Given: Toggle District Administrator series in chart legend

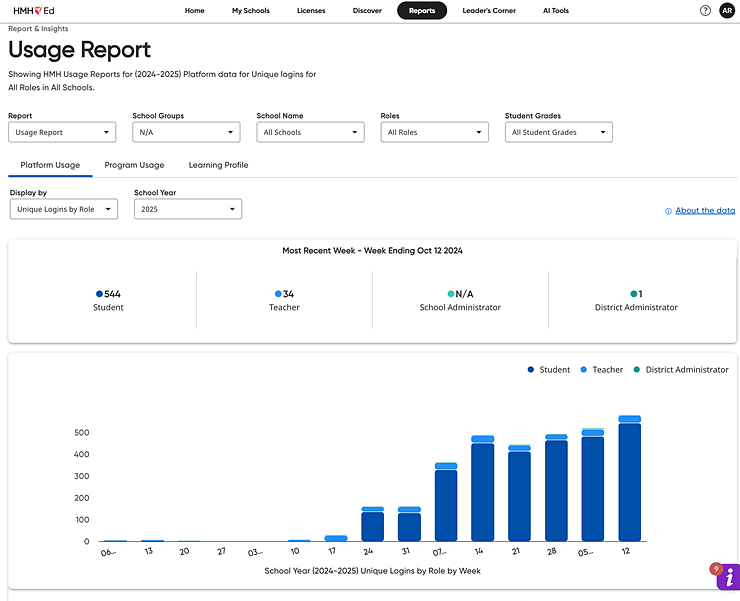Looking at the screenshot, I should coord(681,370).
